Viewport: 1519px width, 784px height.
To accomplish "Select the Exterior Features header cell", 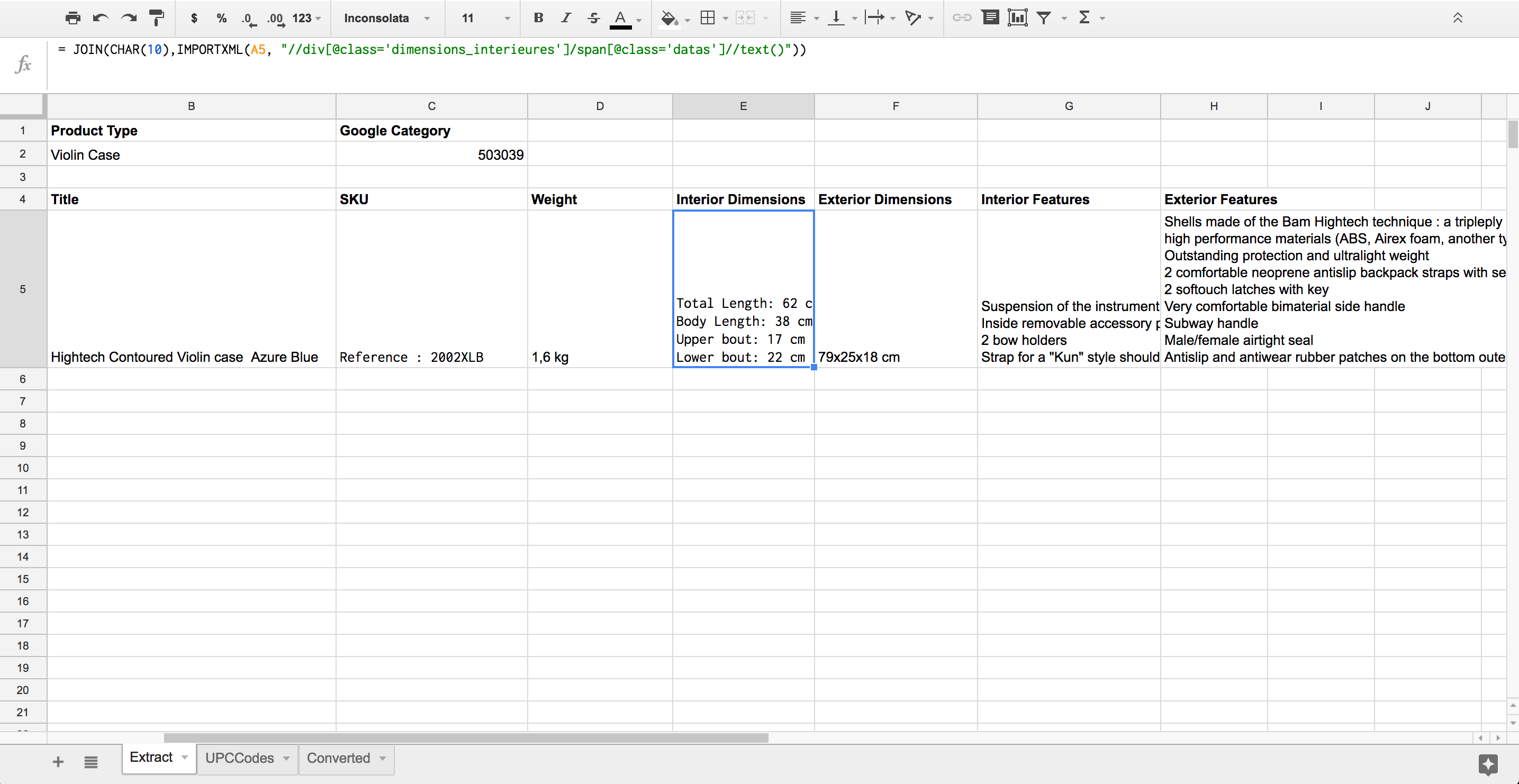I will coord(1214,199).
